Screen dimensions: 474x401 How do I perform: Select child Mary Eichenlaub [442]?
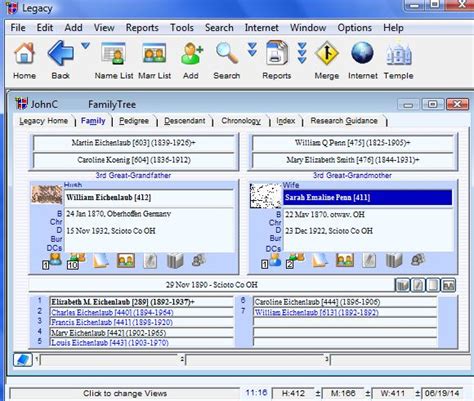[141, 333]
